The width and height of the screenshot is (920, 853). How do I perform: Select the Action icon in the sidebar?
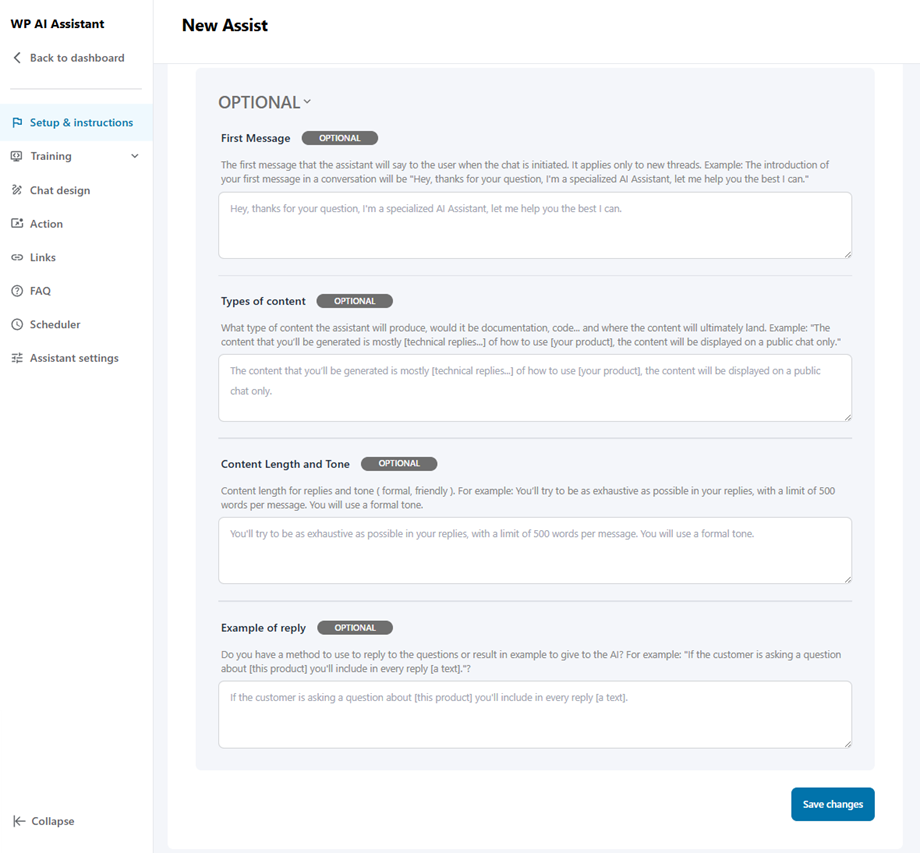[x=17, y=223]
